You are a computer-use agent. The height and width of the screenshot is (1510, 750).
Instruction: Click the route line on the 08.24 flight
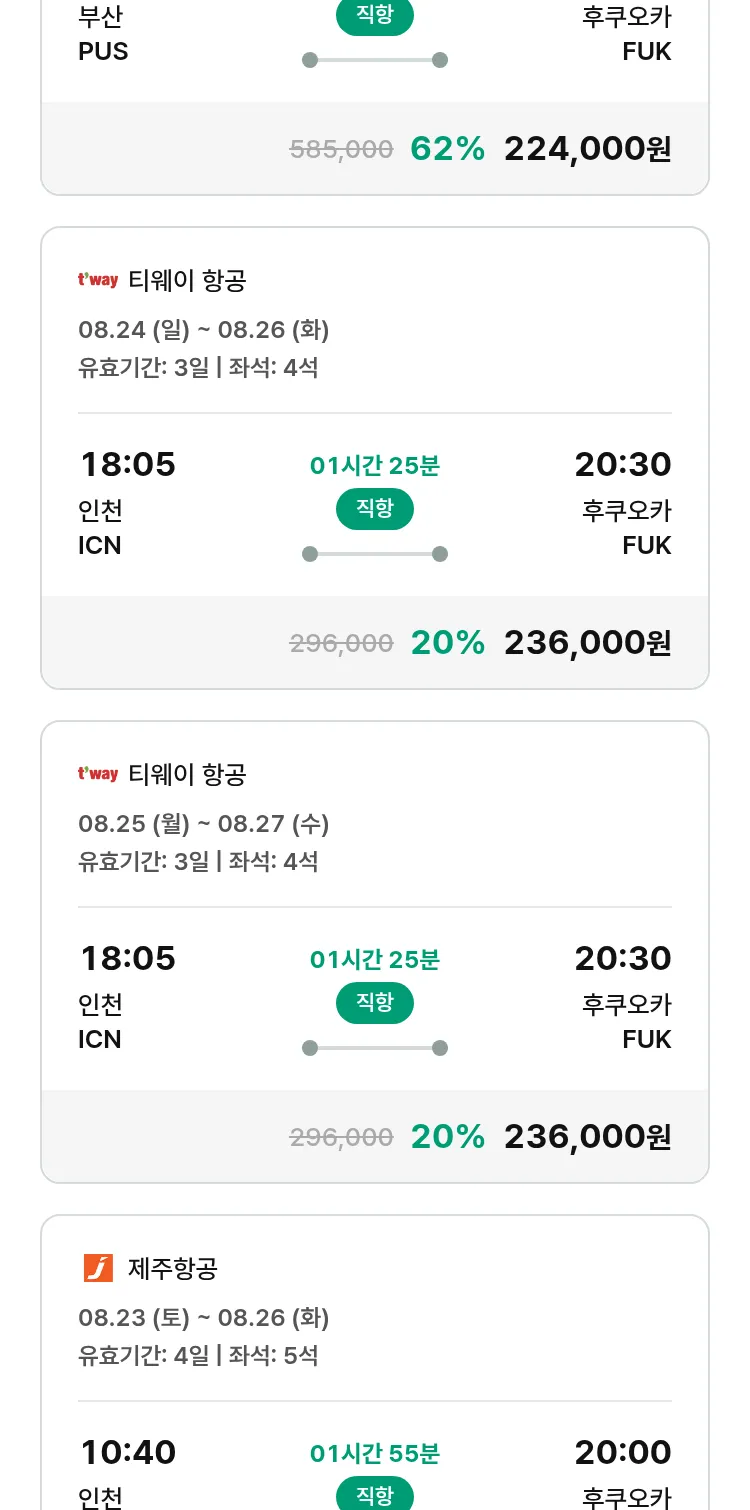[x=375, y=554]
